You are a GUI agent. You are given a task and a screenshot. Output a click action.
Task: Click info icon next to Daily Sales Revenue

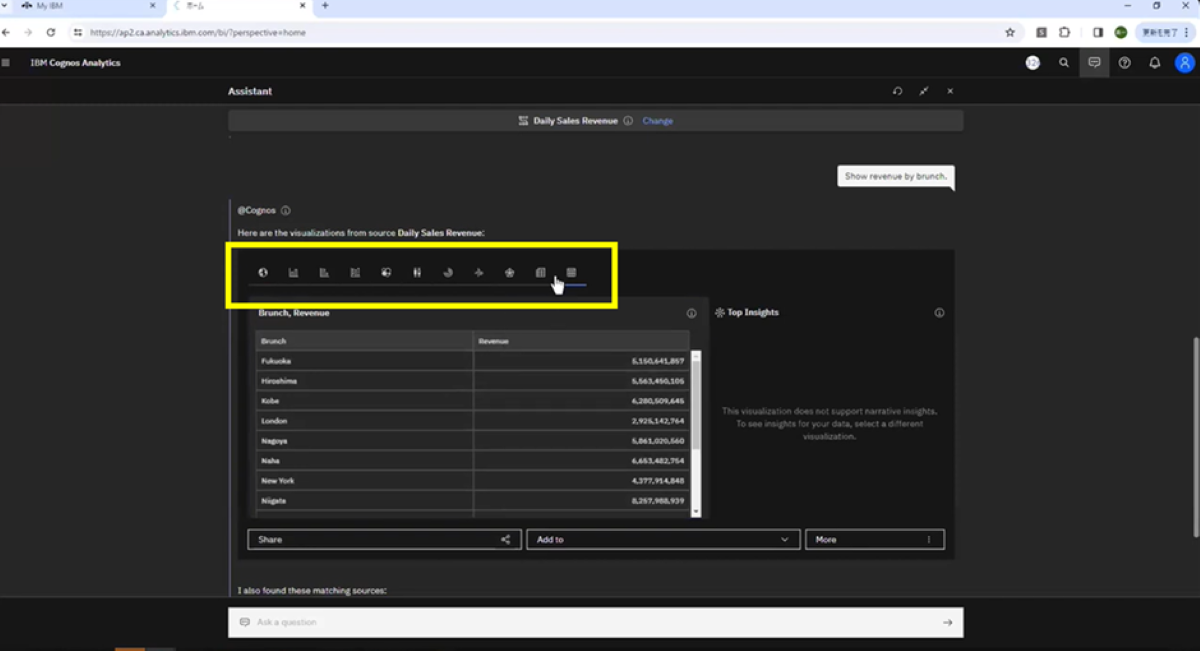click(x=628, y=121)
